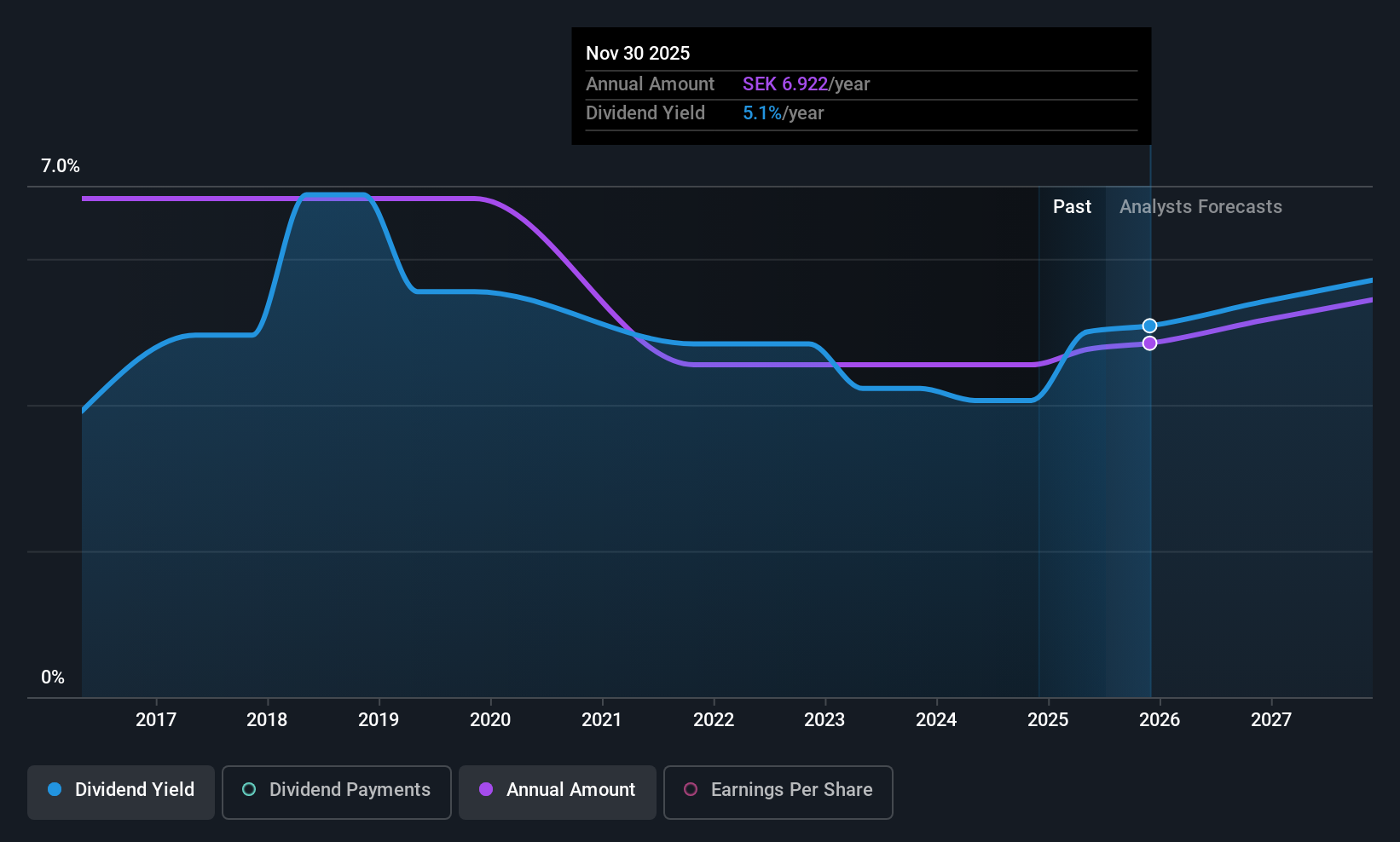Click the Nov 30 2025 tooltip date

[638, 54]
